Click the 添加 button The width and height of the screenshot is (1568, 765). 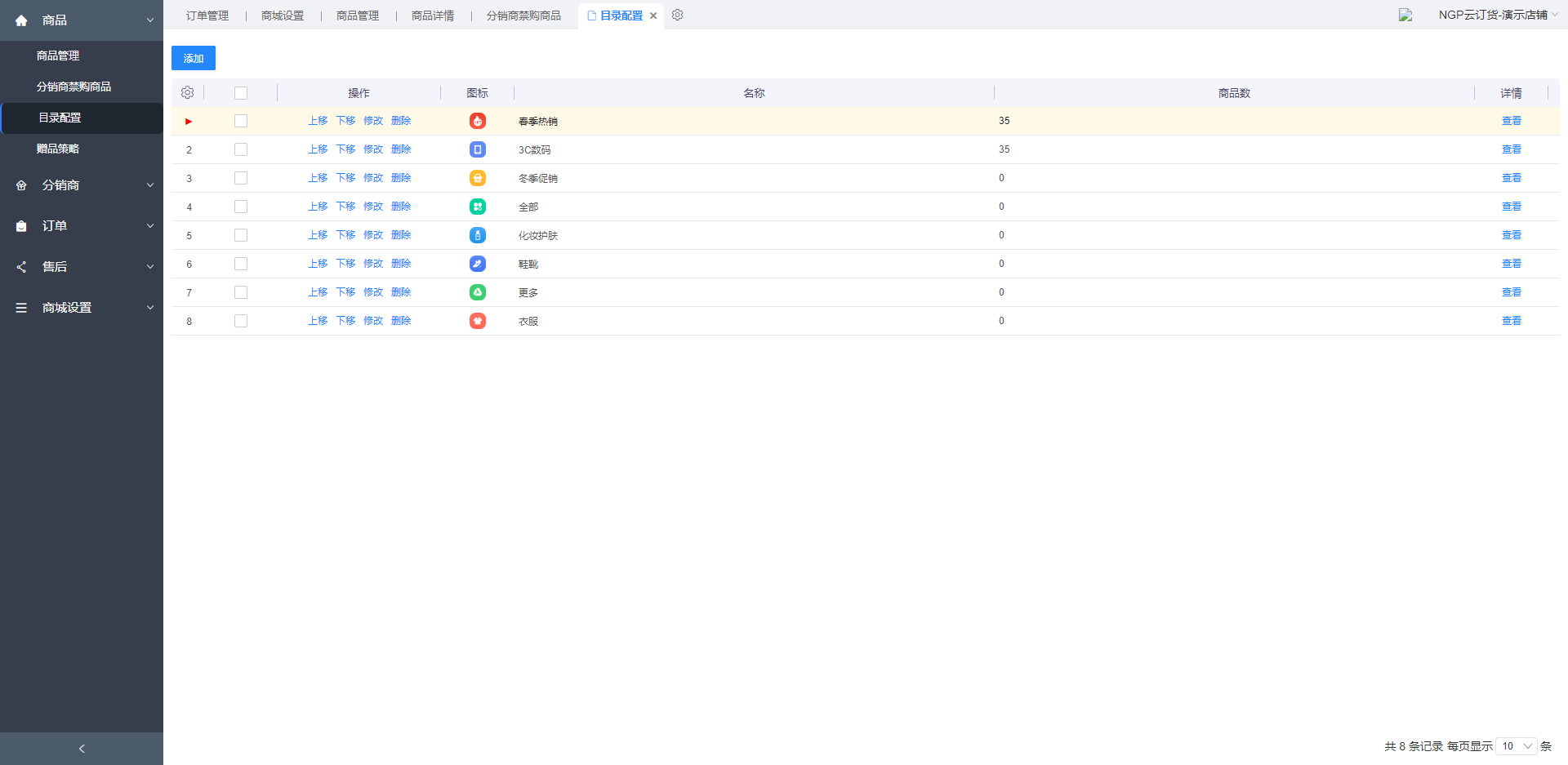coord(194,58)
